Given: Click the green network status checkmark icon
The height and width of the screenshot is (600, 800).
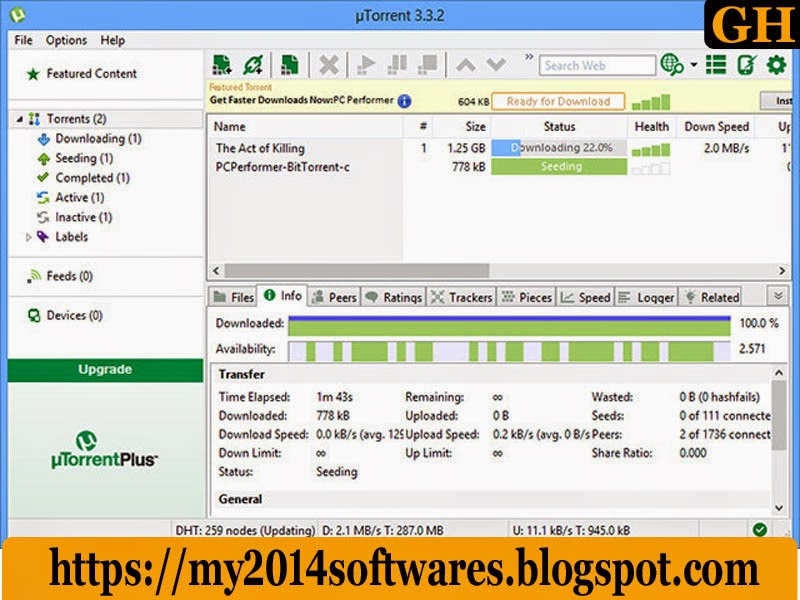Looking at the screenshot, I should pyautogui.click(x=760, y=530).
